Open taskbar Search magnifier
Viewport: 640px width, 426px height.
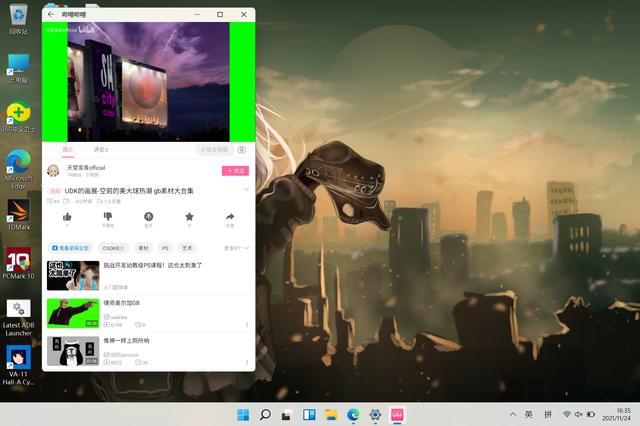coord(265,415)
